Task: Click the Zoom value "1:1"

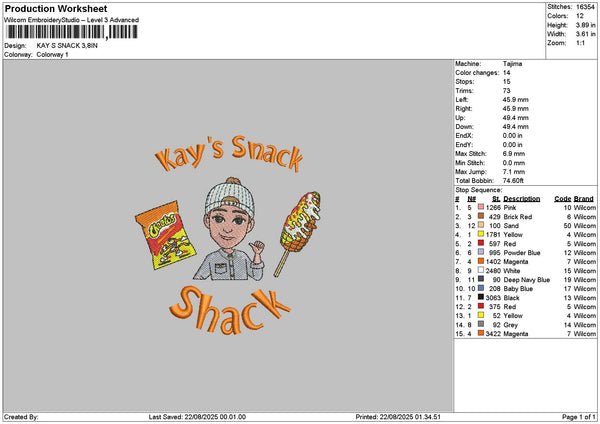Action: click(x=580, y=43)
